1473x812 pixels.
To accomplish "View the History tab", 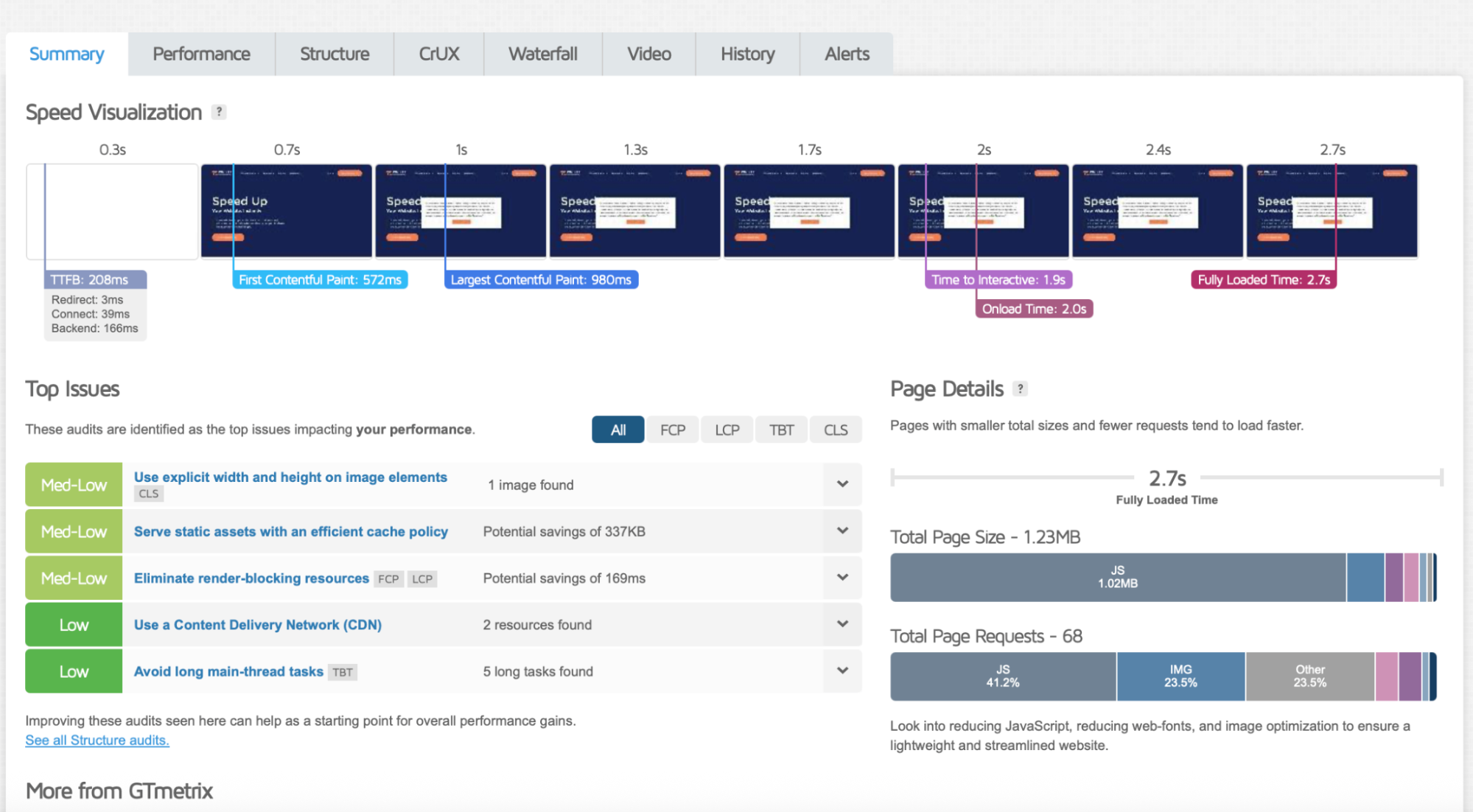I will point(748,54).
